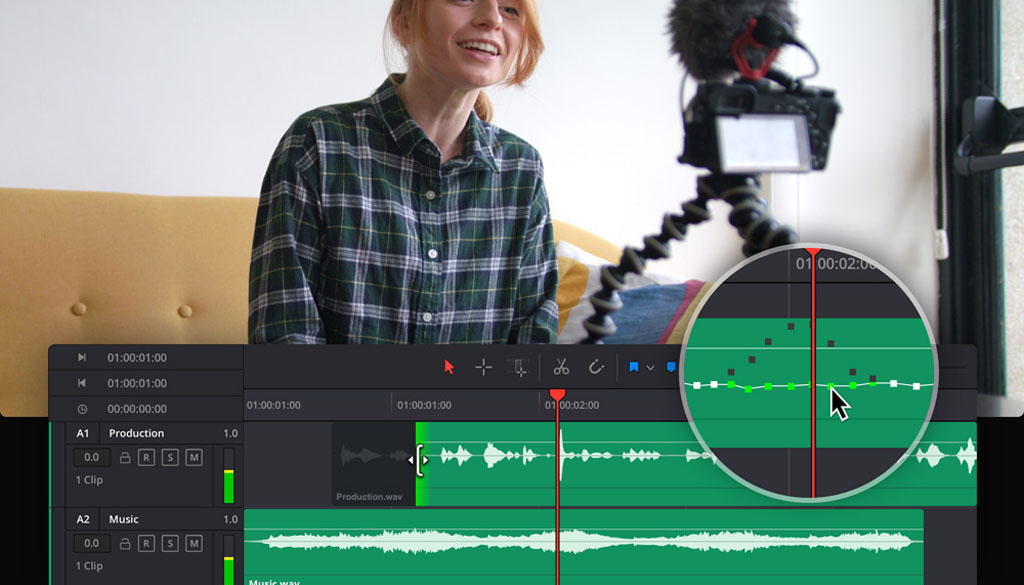Select the A2 track header label
This screenshot has width=1024, height=585.
coord(82,519)
